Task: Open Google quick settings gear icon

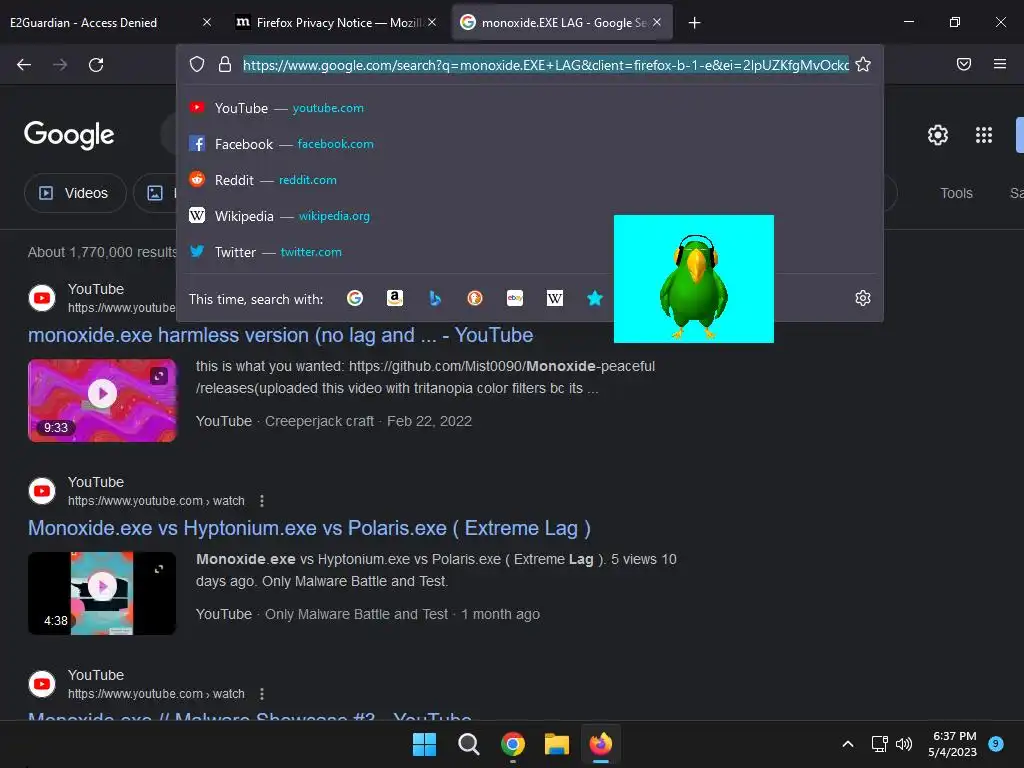Action: (x=938, y=135)
